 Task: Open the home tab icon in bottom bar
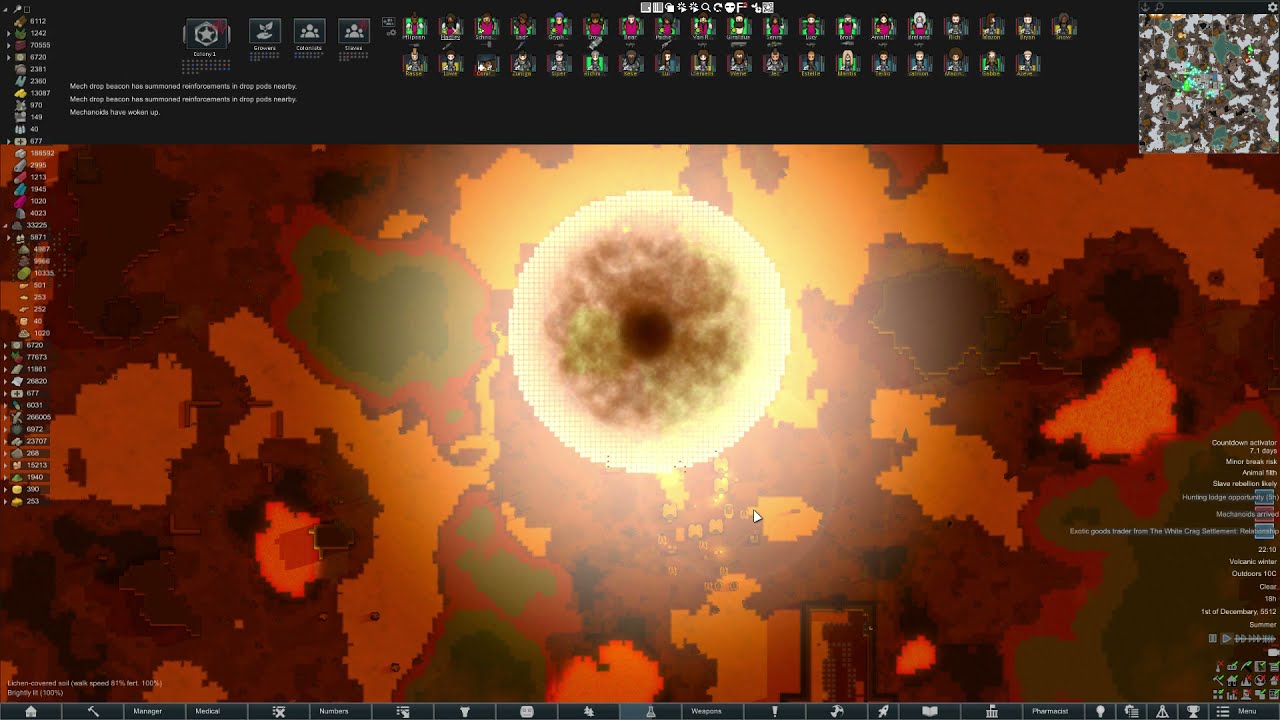pyautogui.click(x=31, y=711)
